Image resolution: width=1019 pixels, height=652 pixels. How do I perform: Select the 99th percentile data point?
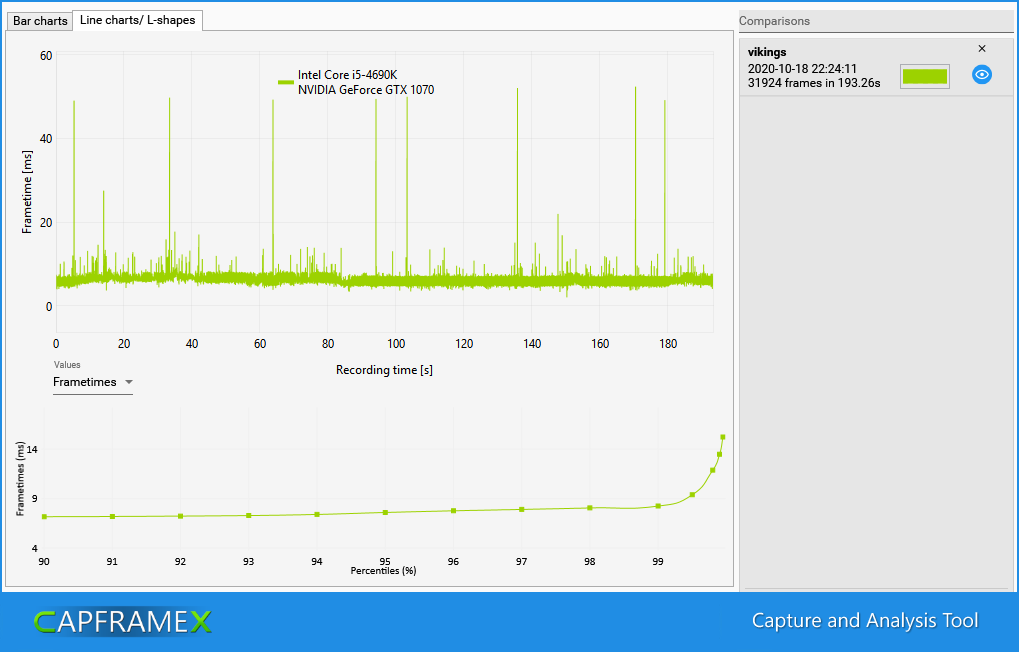point(658,506)
